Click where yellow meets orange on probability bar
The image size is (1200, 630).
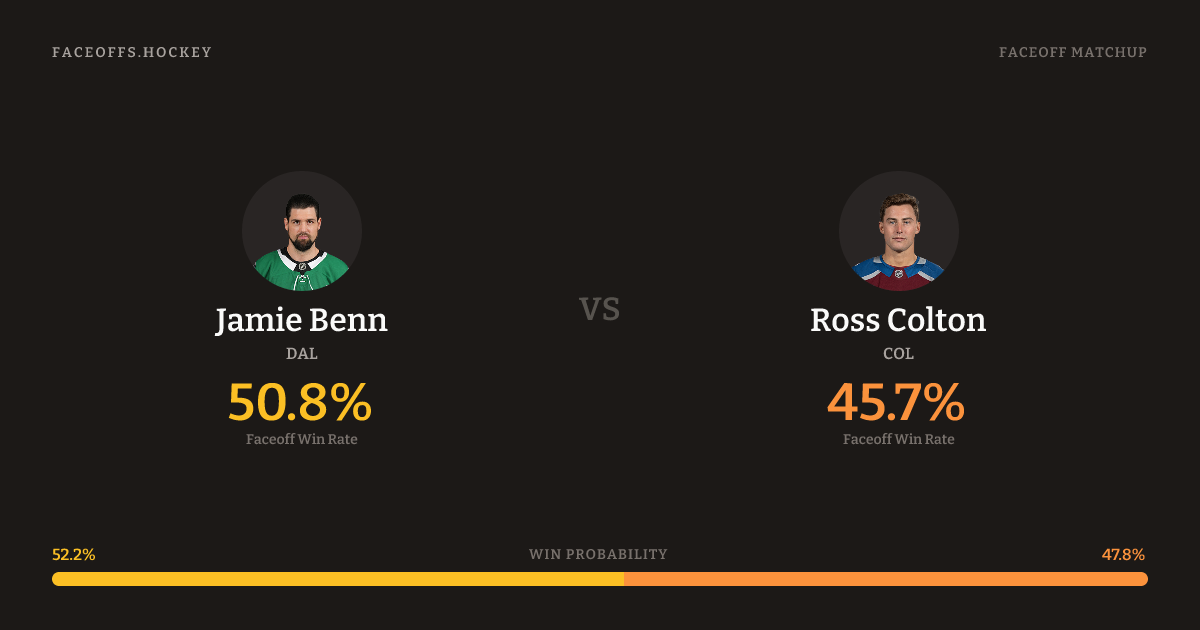[x=624, y=579]
